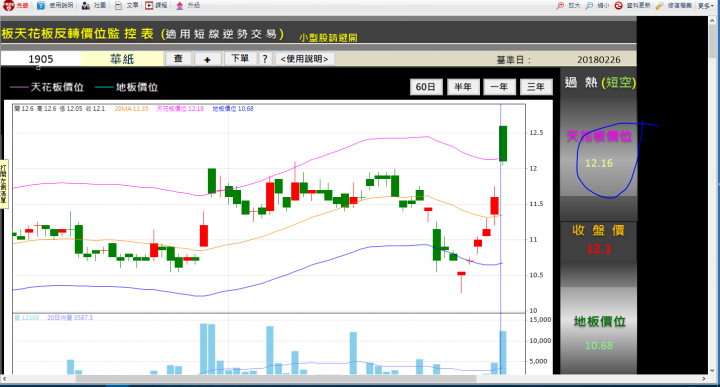
Task: Click the question mark button
Action: [265, 59]
